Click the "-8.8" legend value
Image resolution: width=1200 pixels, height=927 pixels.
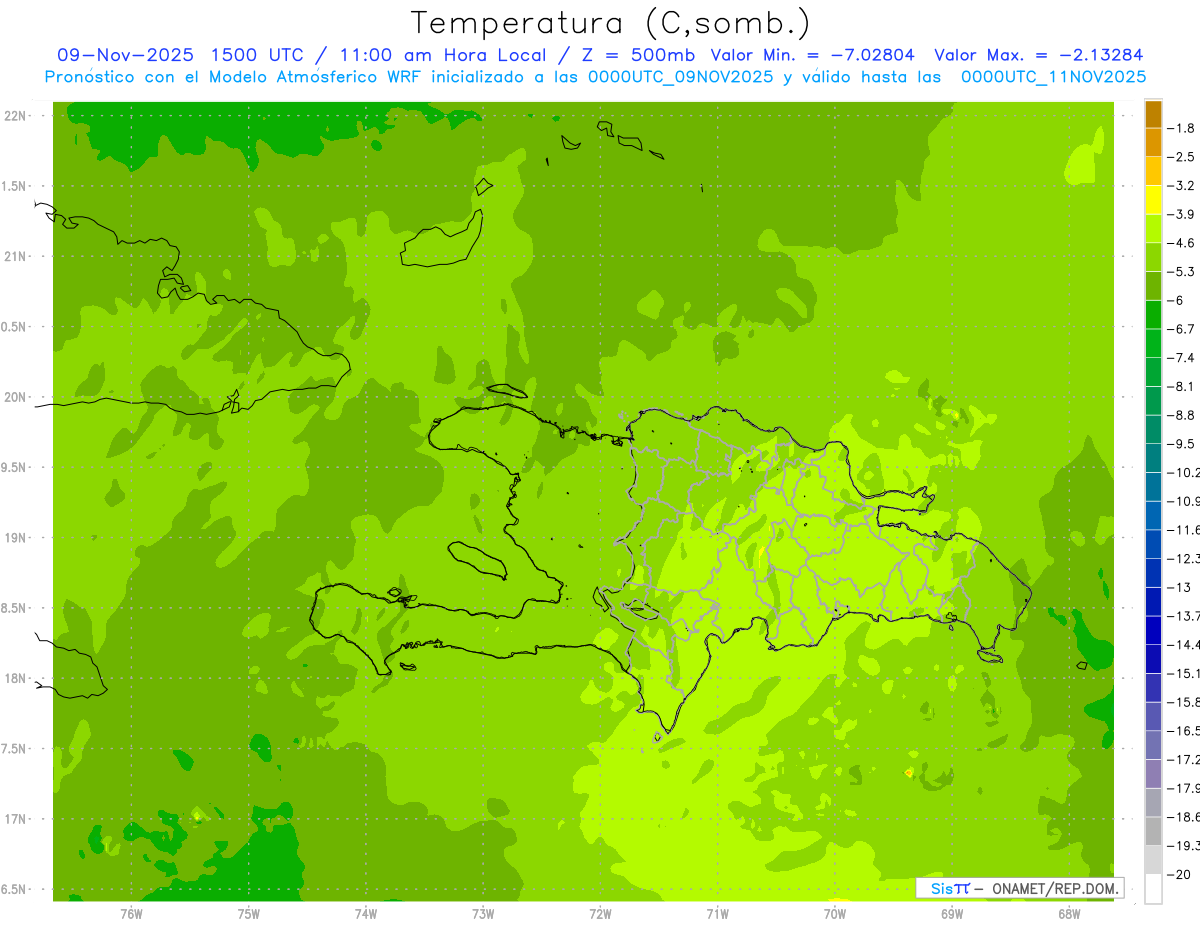pos(1181,415)
